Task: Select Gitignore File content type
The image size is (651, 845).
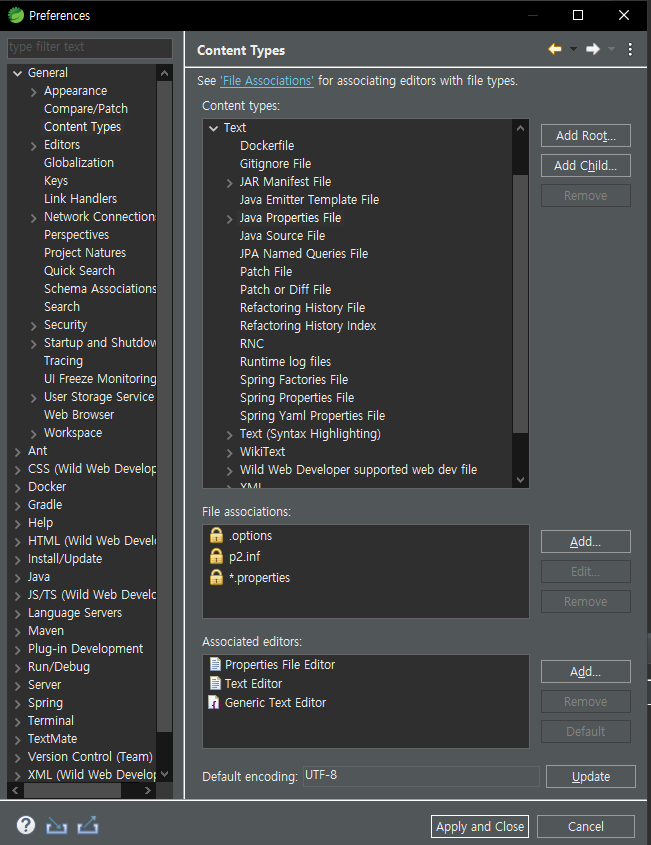Action: (x=275, y=164)
